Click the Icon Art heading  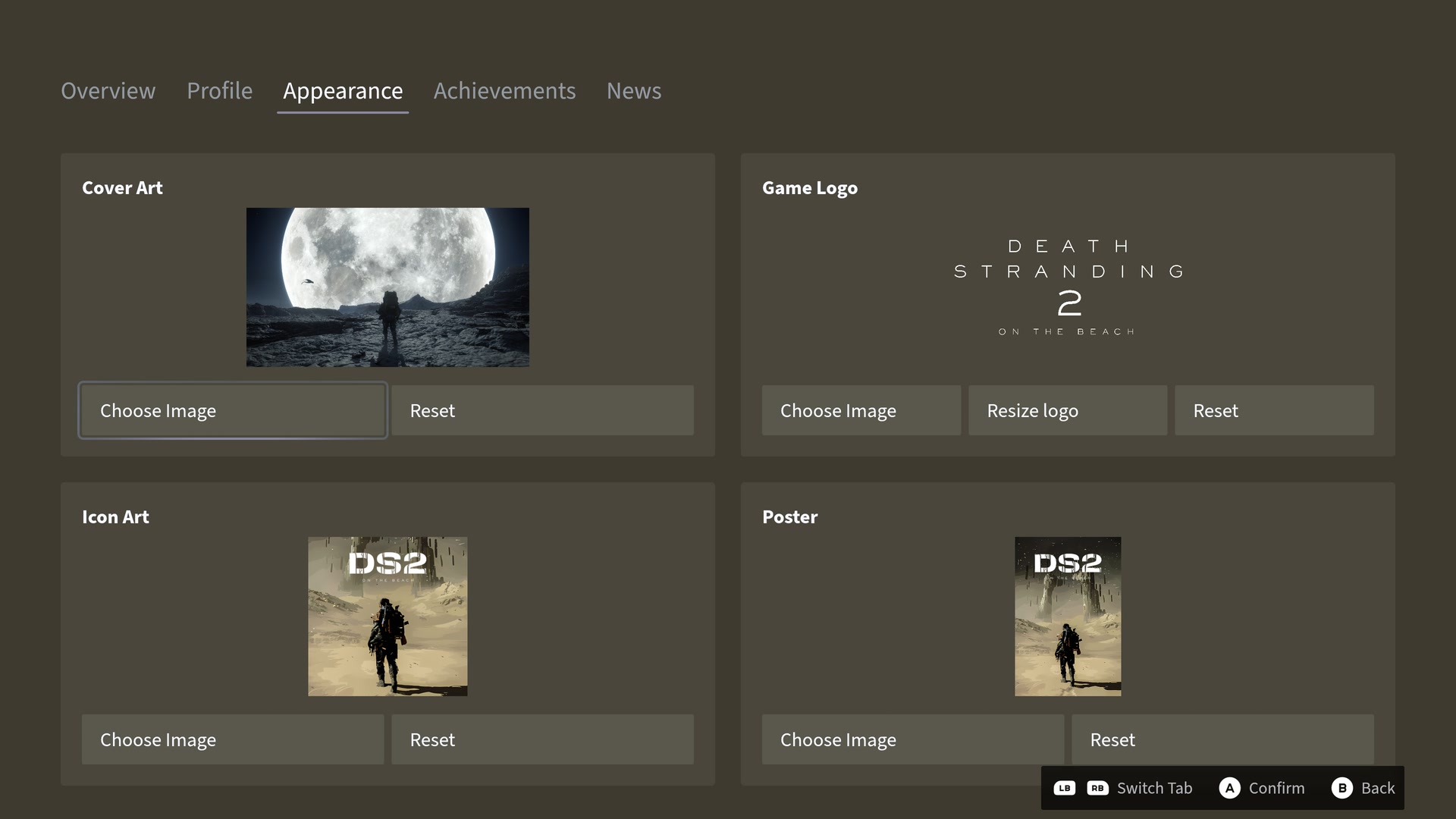pos(115,517)
